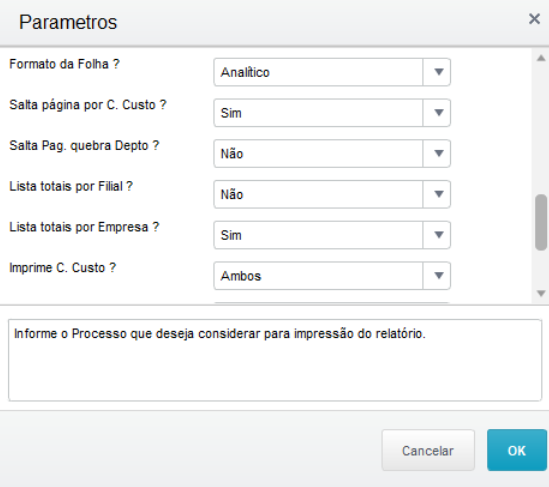Click the vertical scrollbar thumb
This screenshot has width=549, height=487.
[541, 222]
